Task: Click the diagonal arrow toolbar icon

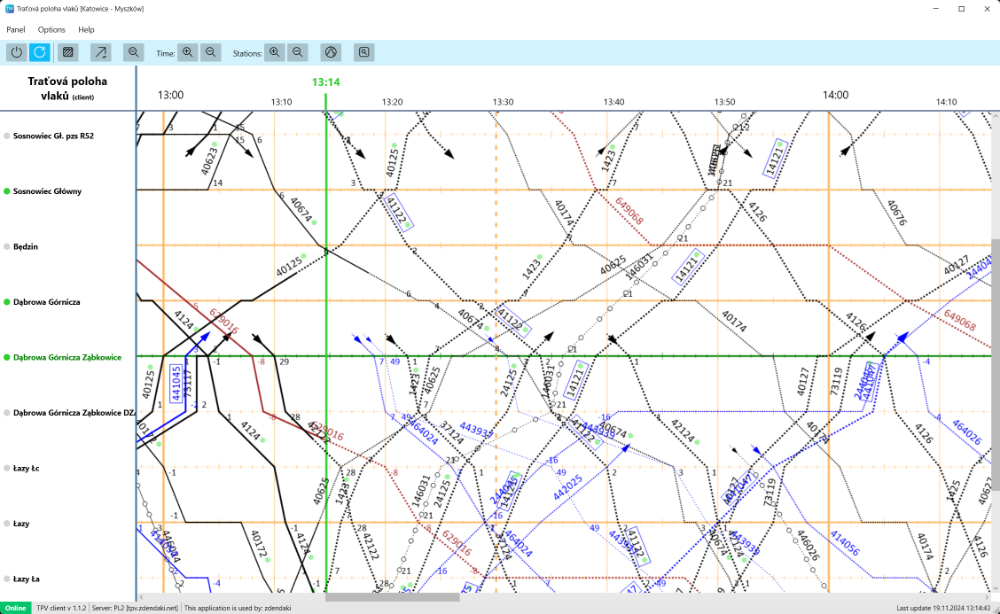Action: (101, 52)
